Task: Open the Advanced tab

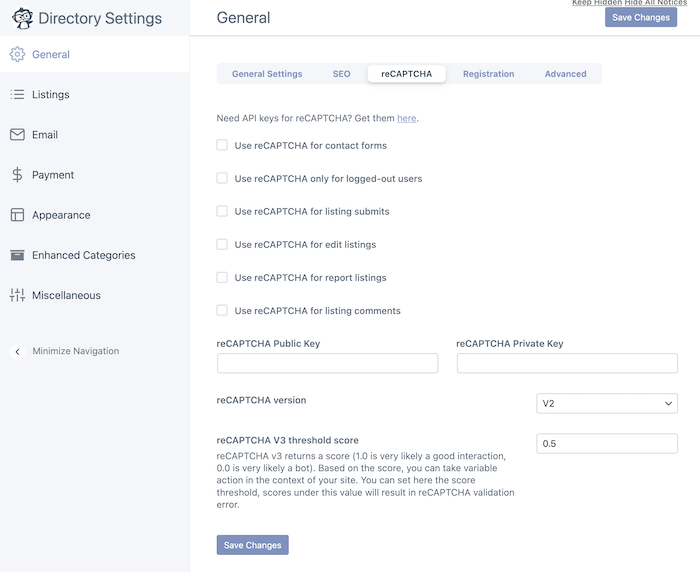Action: tap(566, 74)
